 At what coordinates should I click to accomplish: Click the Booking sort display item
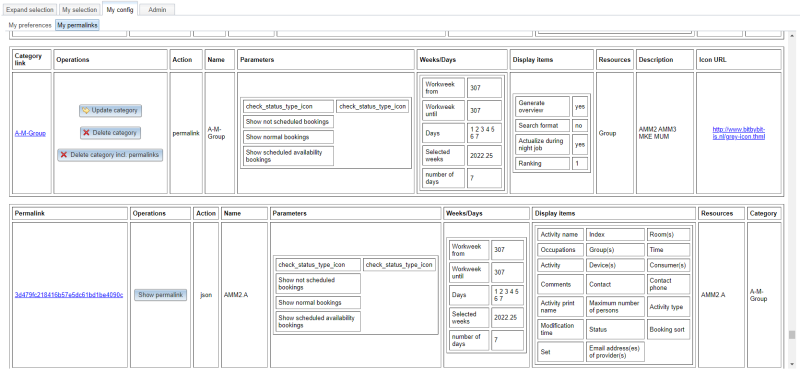click(x=668, y=329)
